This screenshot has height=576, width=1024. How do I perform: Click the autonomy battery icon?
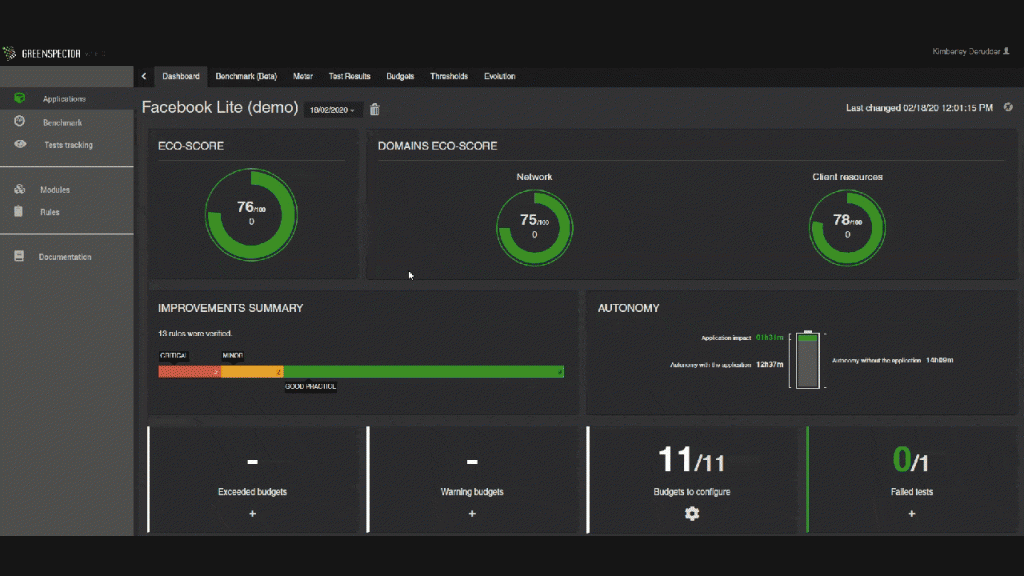pyautogui.click(x=808, y=359)
